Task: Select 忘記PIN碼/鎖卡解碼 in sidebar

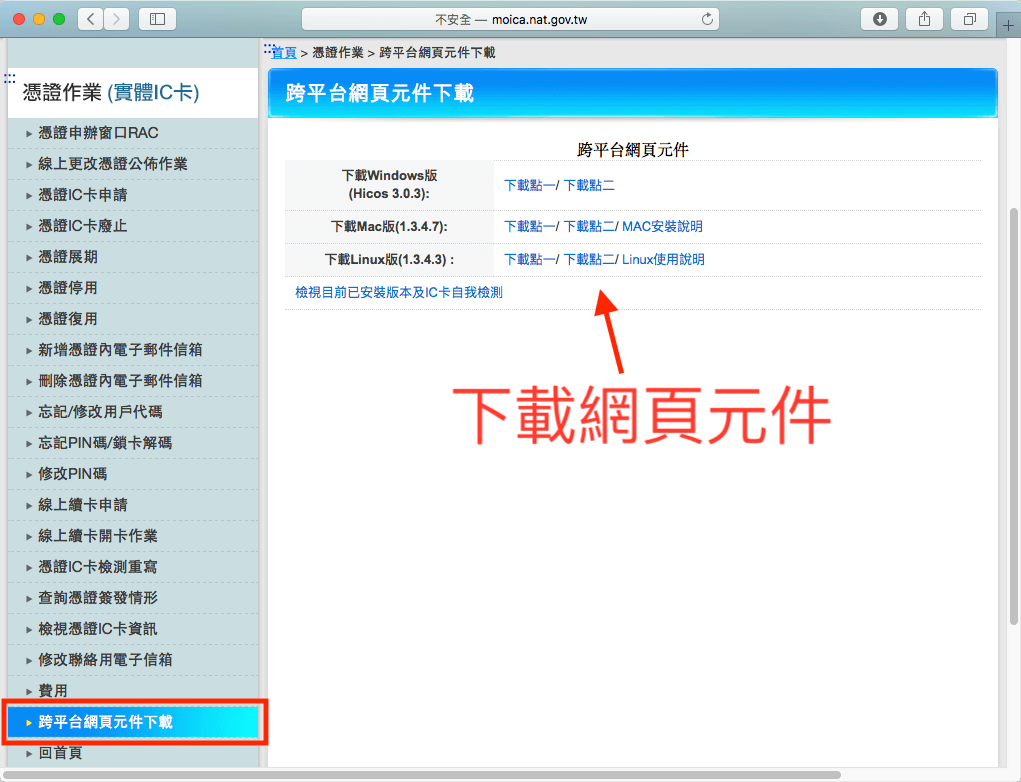Action: (x=105, y=443)
